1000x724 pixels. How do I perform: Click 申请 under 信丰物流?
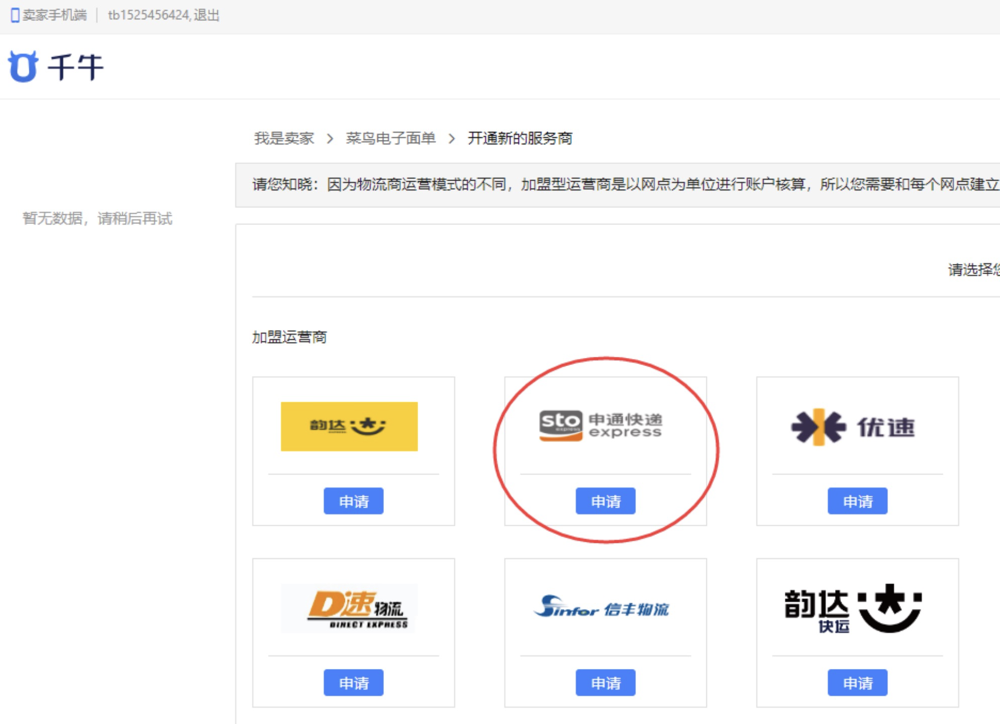(605, 683)
